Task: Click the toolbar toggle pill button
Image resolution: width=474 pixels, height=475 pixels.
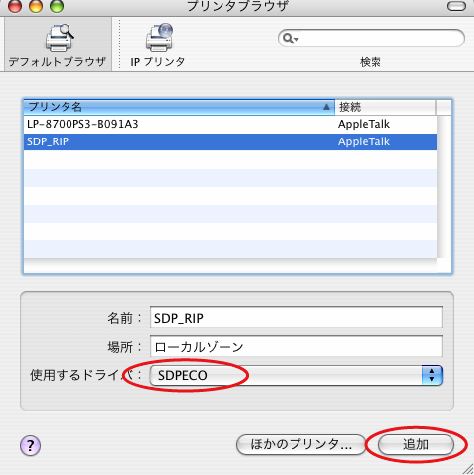Action: pyautogui.click(x=456, y=6)
